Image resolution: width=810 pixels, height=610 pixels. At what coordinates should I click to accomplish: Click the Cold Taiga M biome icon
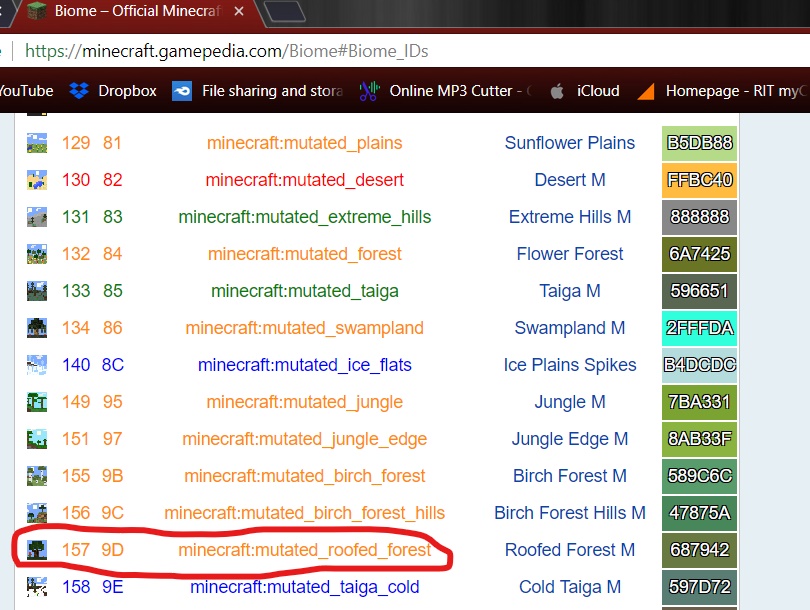pos(37,587)
